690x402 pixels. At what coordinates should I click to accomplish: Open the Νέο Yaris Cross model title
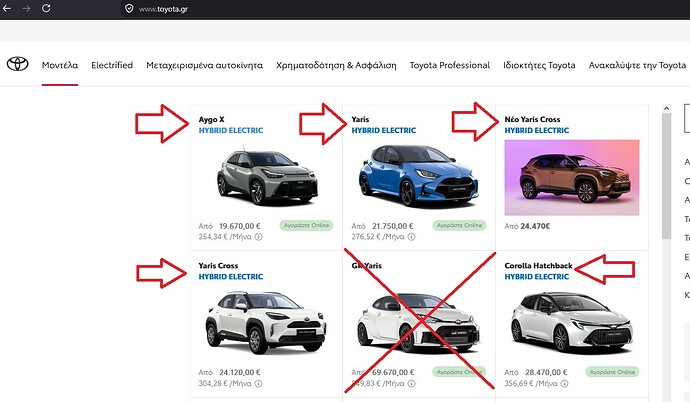532,119
